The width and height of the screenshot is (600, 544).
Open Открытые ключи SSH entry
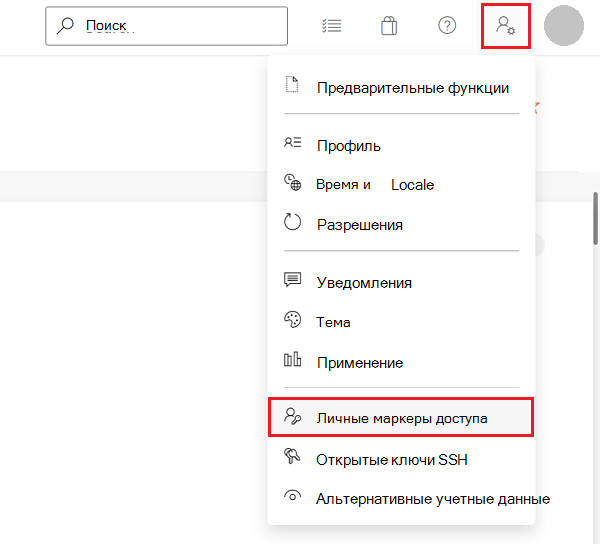(401, 459)
